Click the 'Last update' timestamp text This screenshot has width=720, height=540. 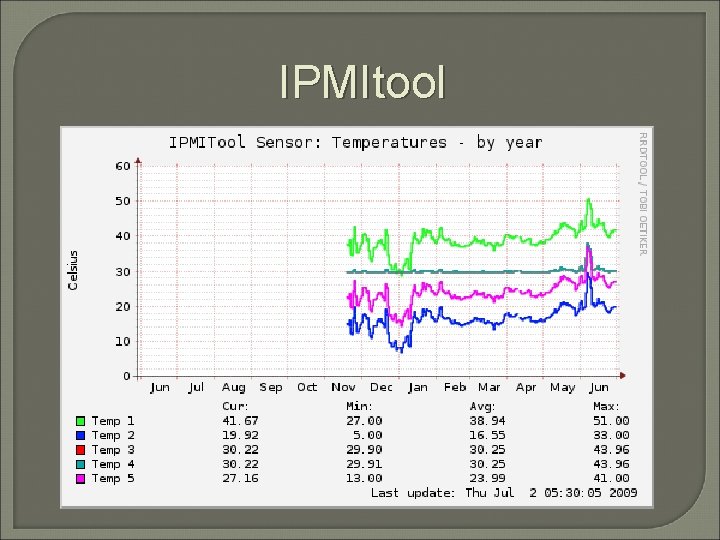(504, 493)
